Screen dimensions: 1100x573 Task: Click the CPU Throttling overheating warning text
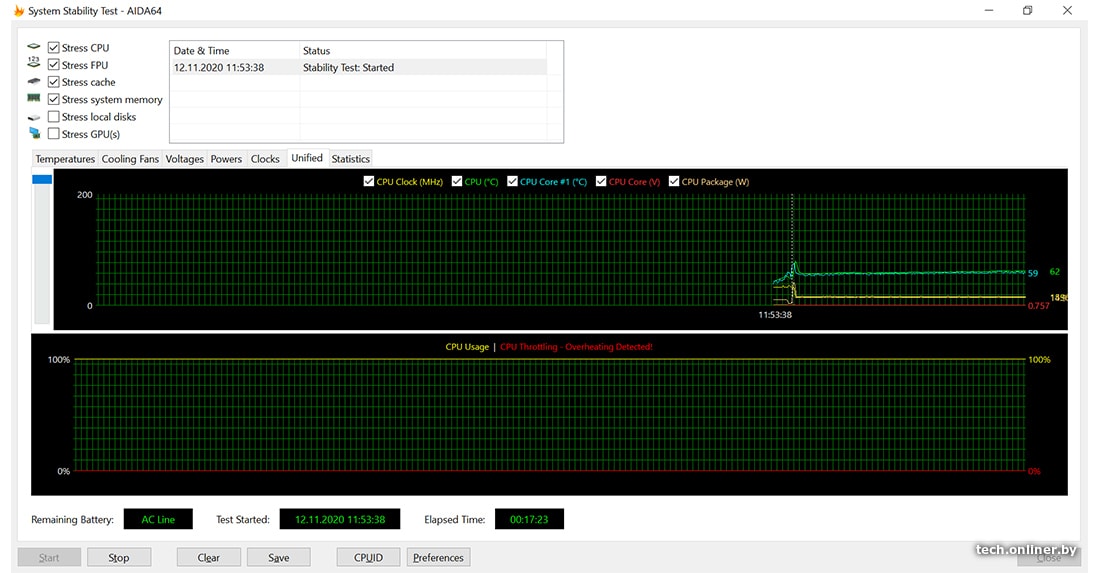click(x=576, y=346)
